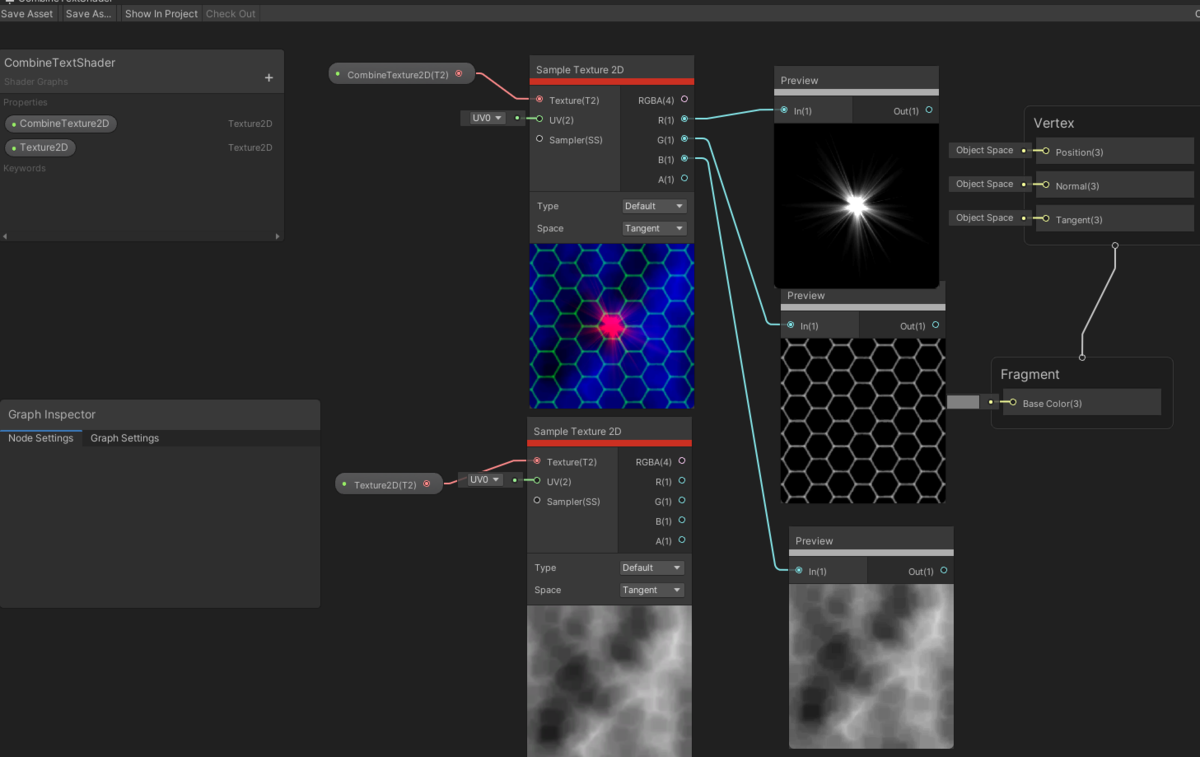
Task: Click the gray Base Color swatch
Action: (963, 402)
